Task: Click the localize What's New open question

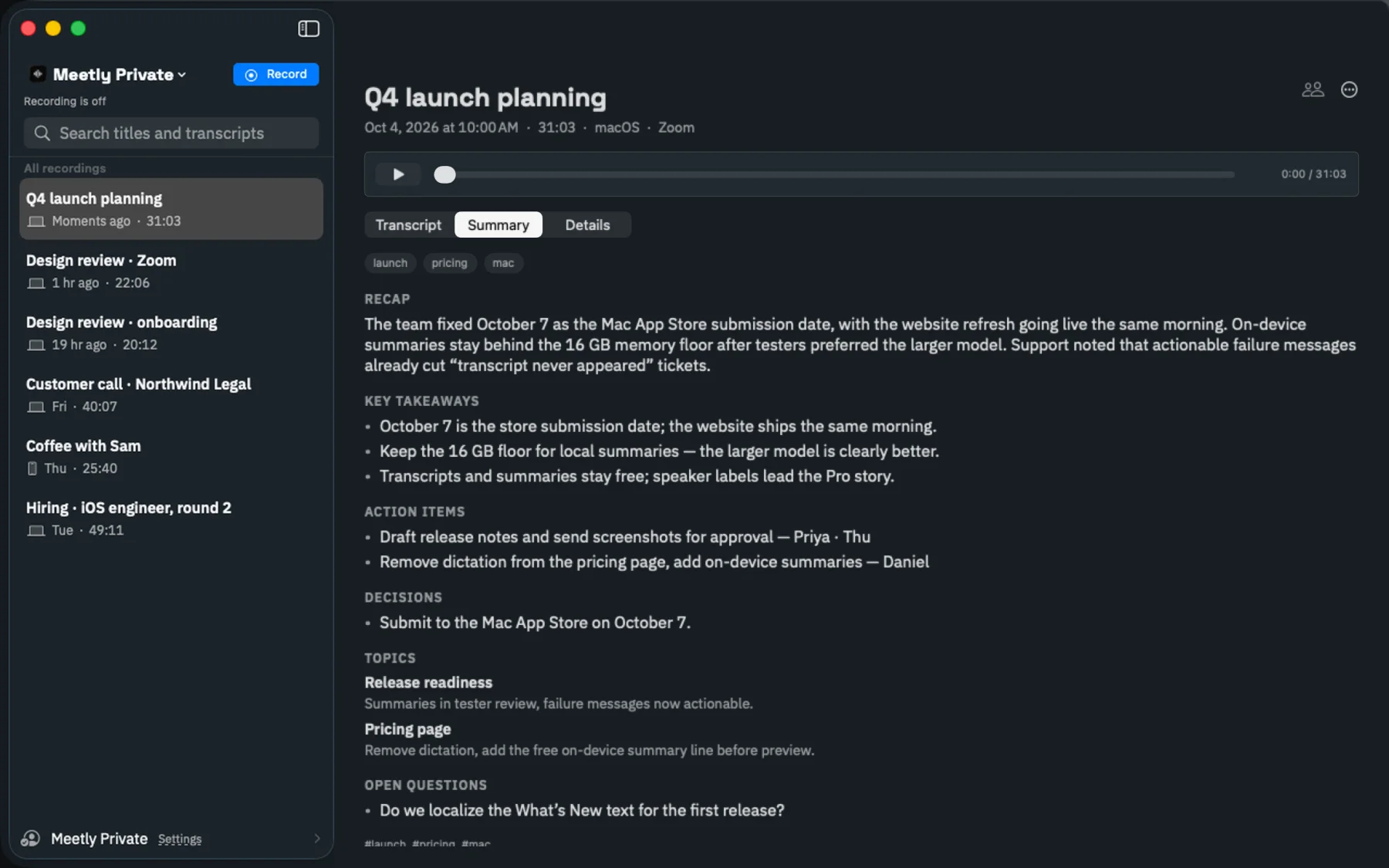Action: [x=582, y=811]
